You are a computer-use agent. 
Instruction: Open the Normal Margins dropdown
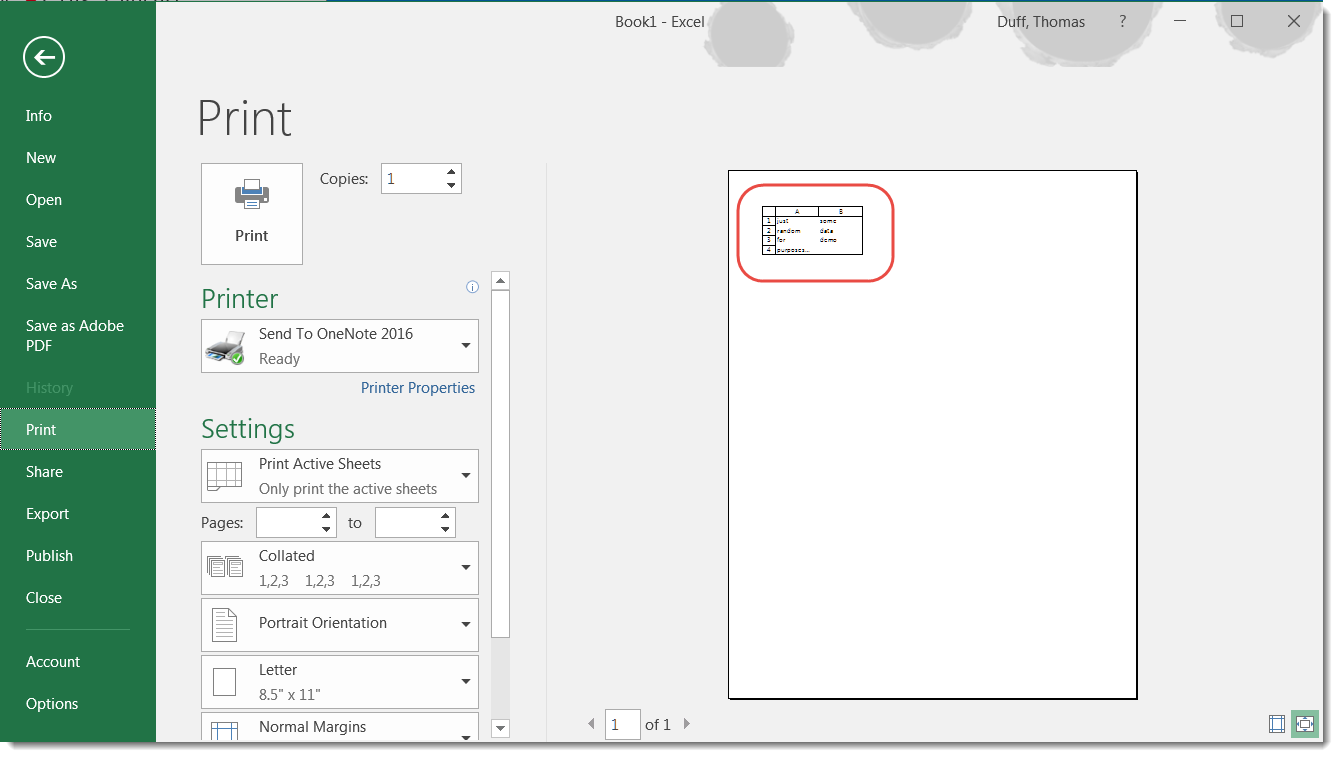[464, 736]
